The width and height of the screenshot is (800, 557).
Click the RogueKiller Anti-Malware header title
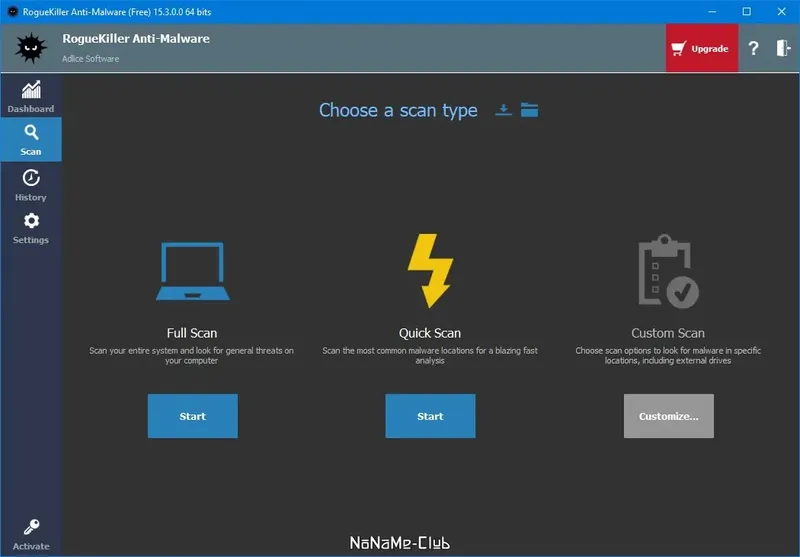[136, 39]
